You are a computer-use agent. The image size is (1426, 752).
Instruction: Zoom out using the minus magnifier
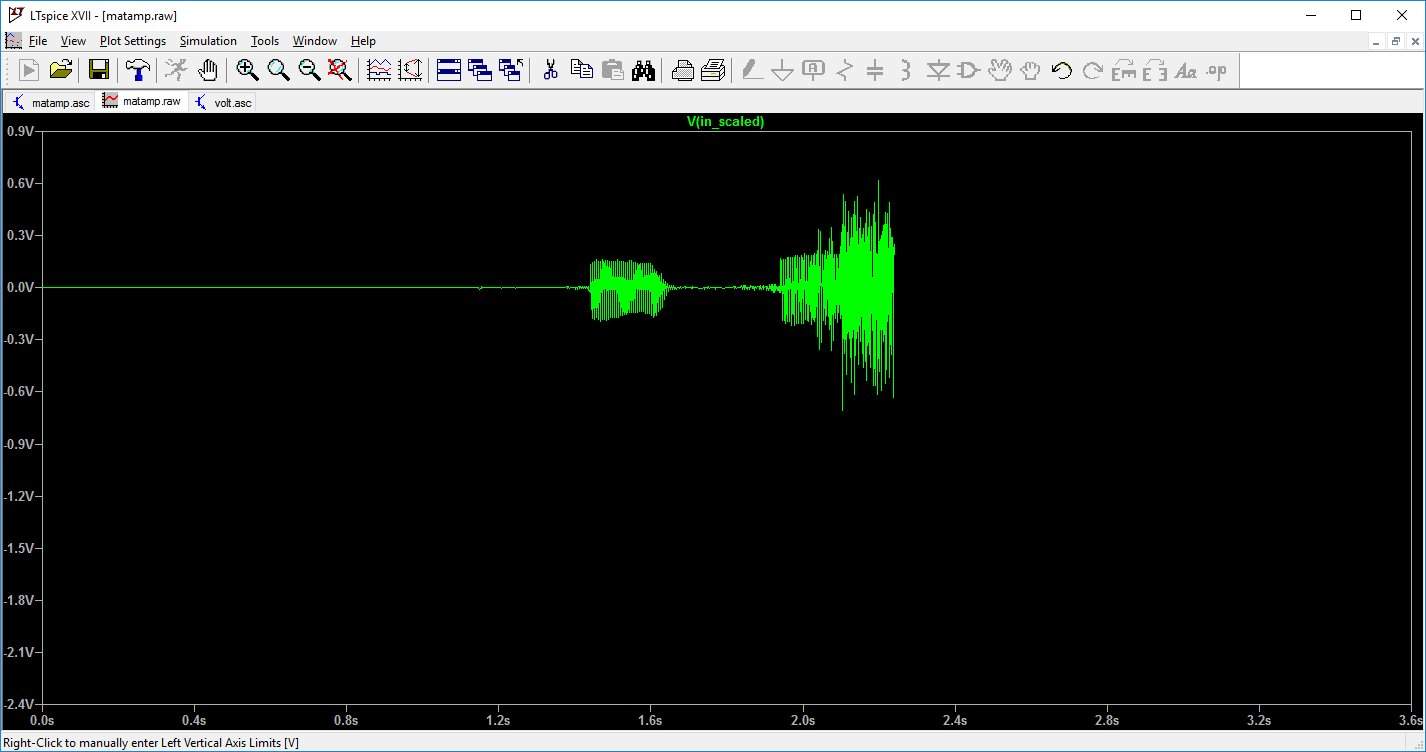coord(309,70)
